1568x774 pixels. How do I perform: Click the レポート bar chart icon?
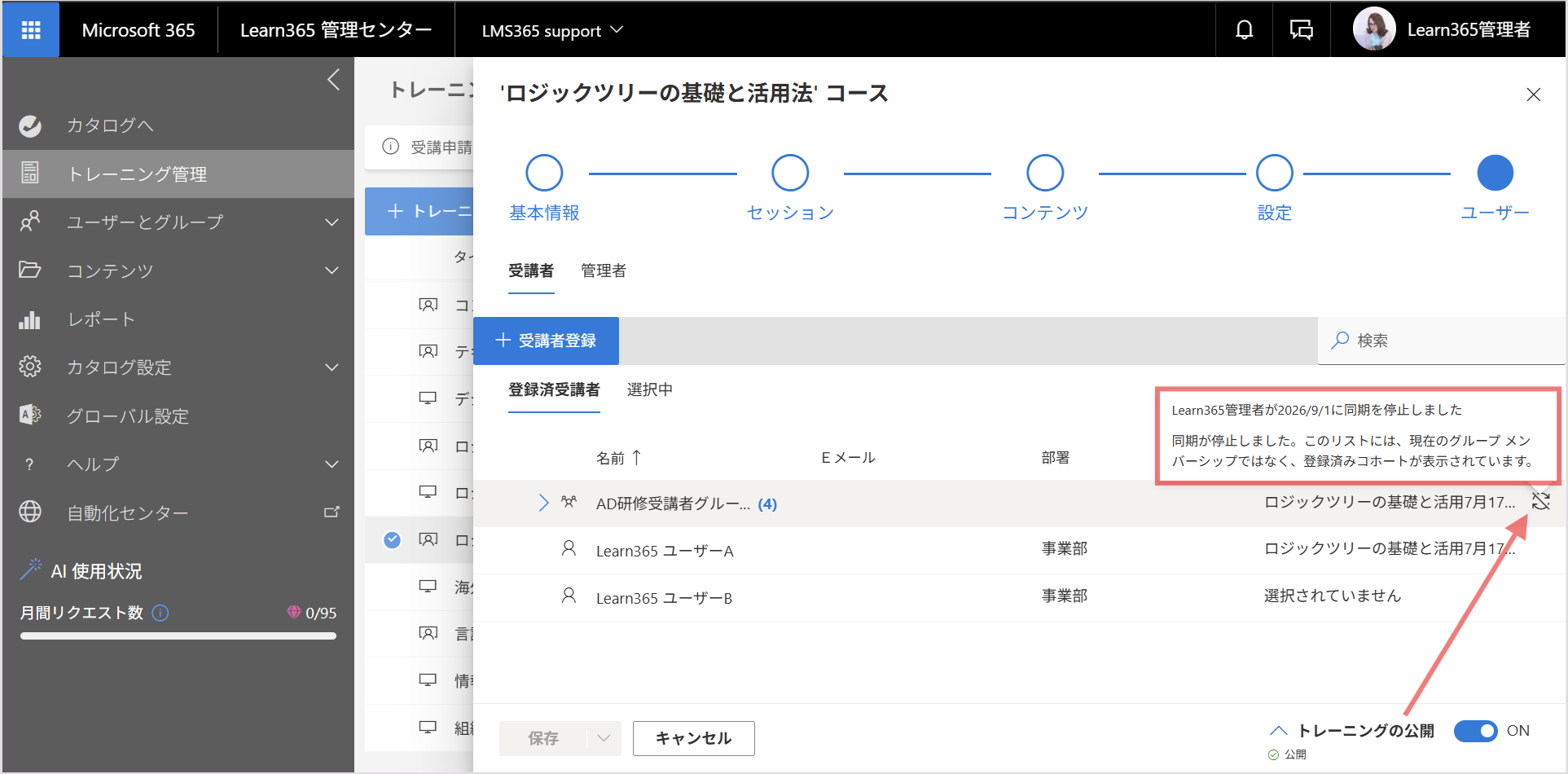[30, 319]
